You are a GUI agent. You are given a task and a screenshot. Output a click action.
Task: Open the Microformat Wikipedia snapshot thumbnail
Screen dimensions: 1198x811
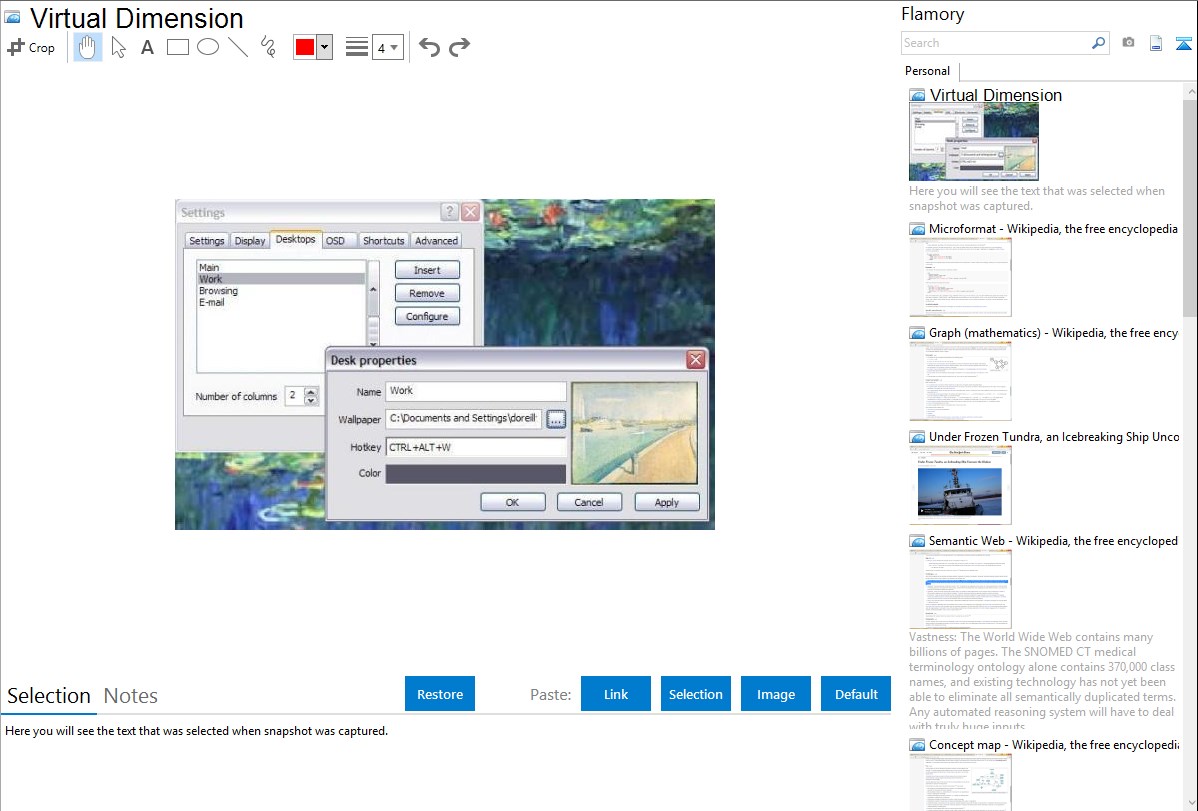tap(960, 277)
